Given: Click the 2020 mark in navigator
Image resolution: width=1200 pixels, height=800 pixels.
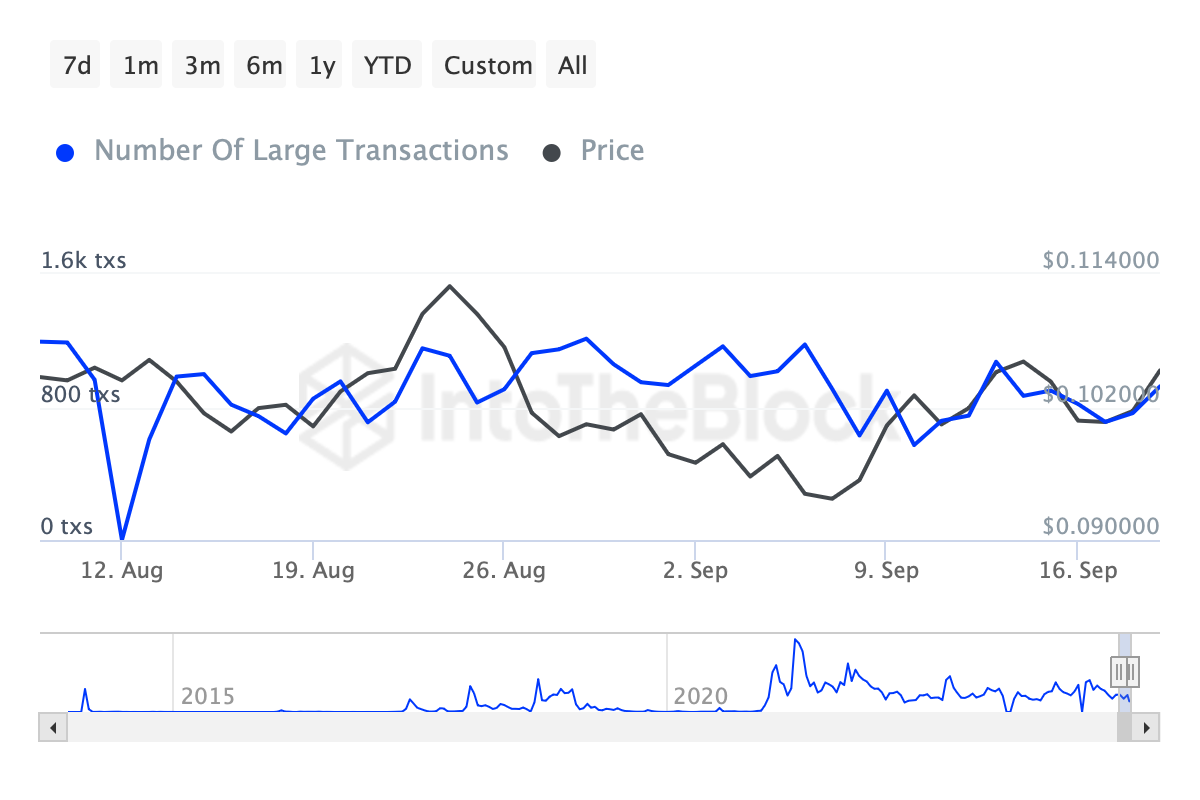Looking at the screenshot, I should (701, 695).
